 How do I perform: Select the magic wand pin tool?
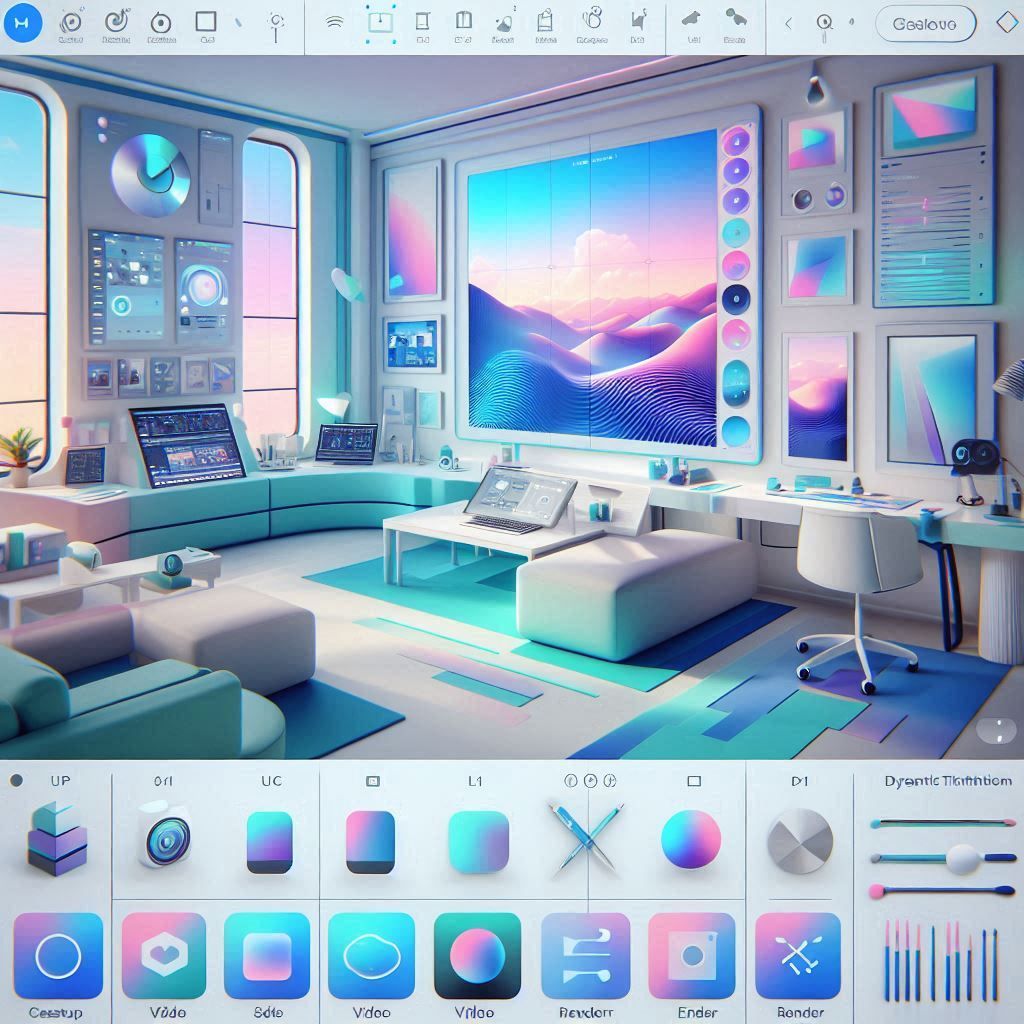pyautogui.click(x=276, y=27)
